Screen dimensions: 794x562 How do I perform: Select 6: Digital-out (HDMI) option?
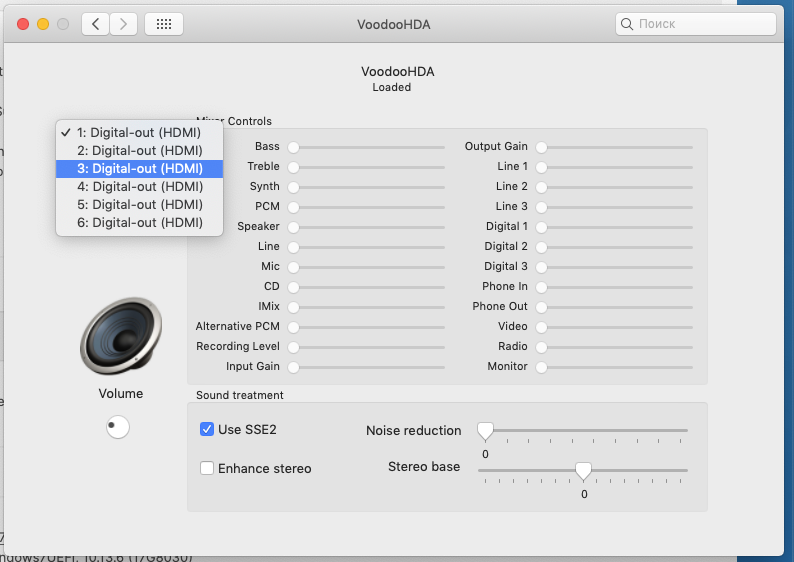click(139, 223)
